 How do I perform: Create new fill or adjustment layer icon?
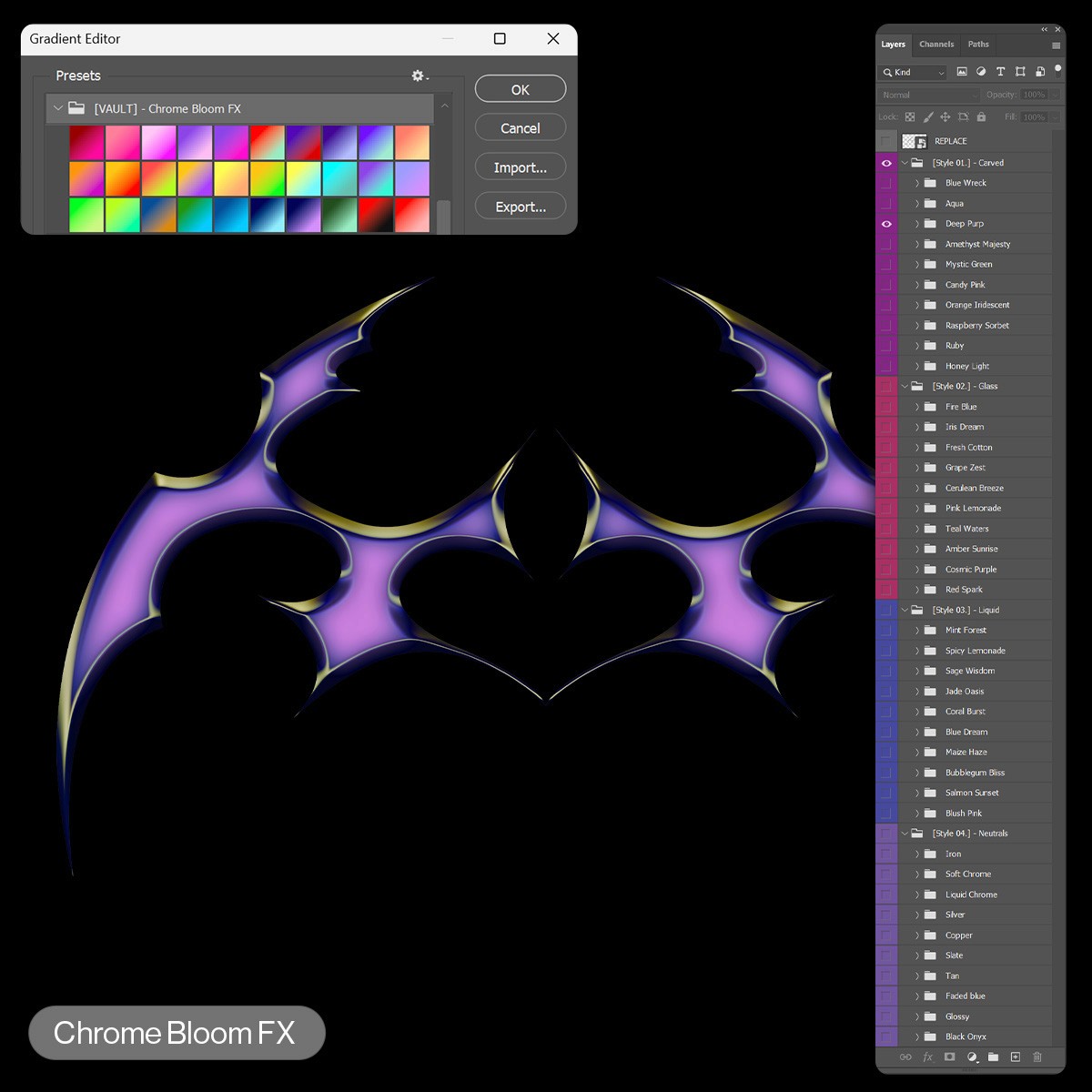[972, 1057]
